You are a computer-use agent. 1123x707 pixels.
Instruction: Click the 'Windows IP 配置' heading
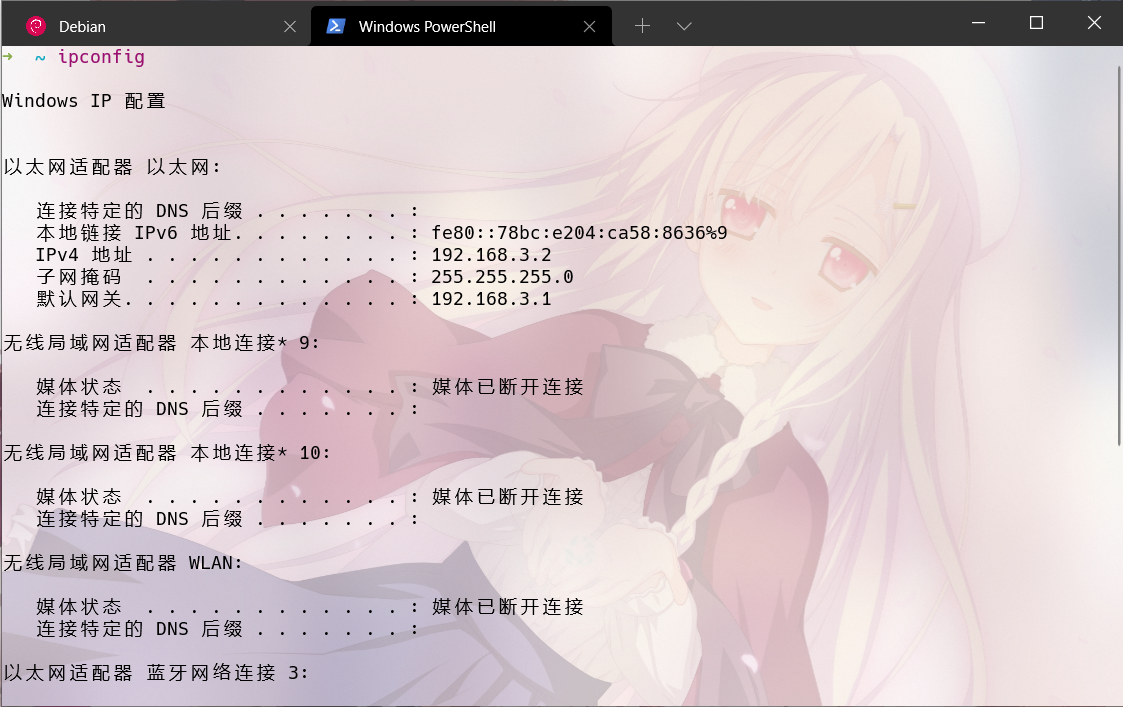(x=84, y=101)
